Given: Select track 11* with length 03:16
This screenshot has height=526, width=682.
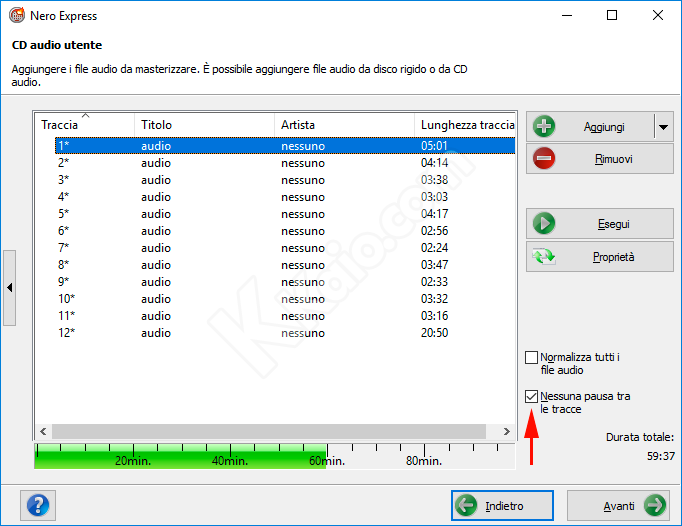Looking at the screenshot, I should (285, 315).
